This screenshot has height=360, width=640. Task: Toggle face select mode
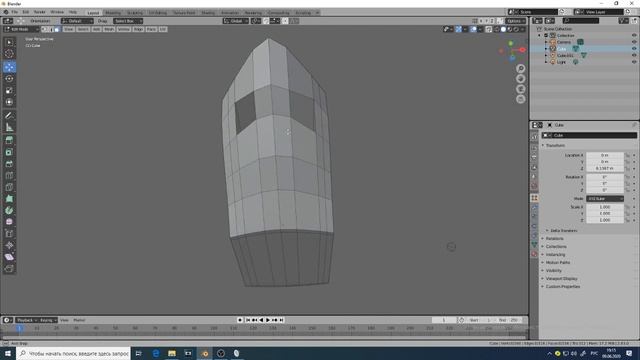[57, 29]
